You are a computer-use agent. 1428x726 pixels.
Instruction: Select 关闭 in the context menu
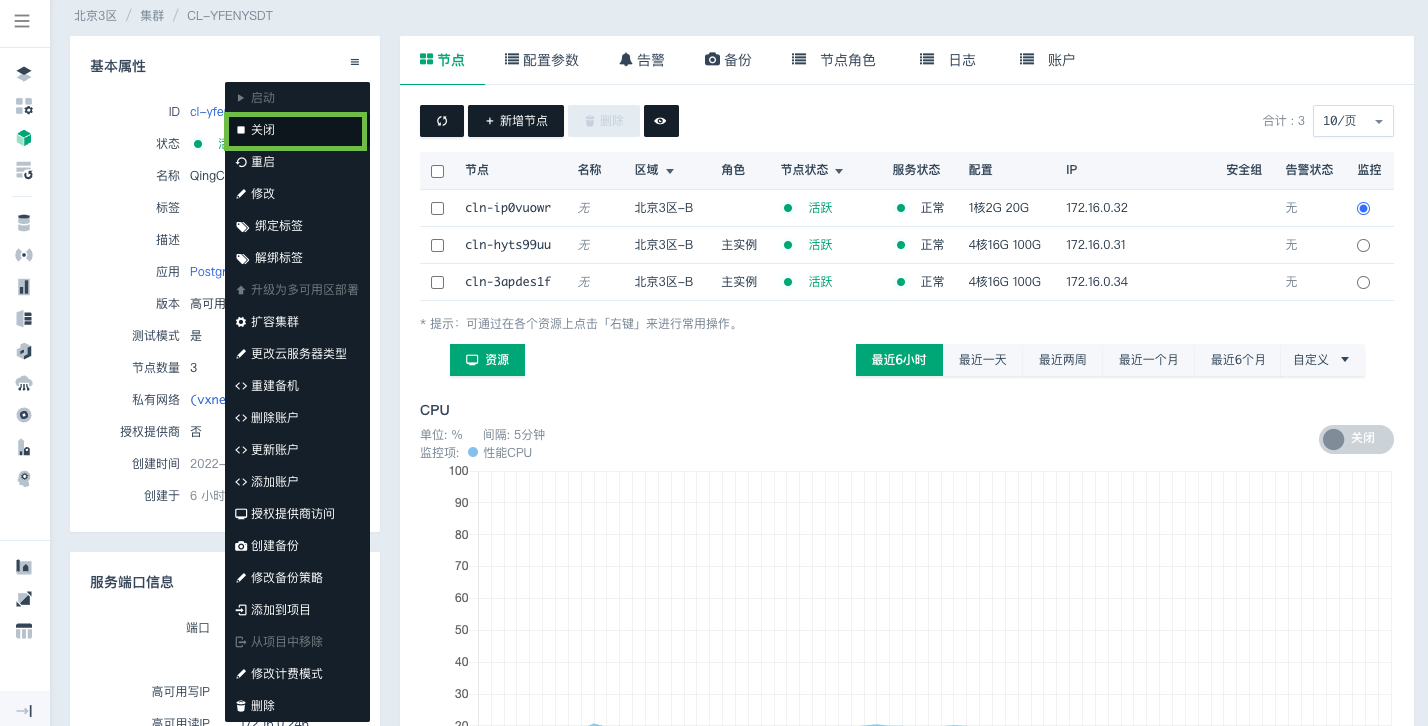297,130
